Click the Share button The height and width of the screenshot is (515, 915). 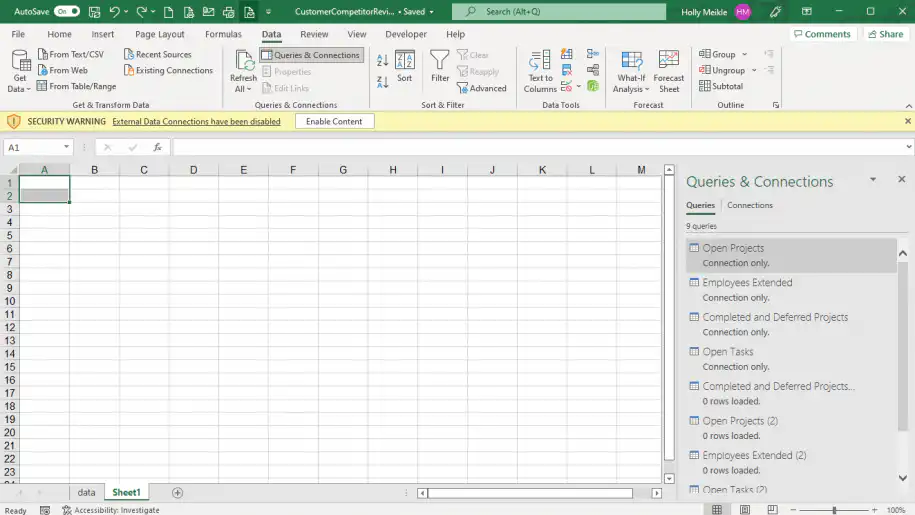[886, 34]
